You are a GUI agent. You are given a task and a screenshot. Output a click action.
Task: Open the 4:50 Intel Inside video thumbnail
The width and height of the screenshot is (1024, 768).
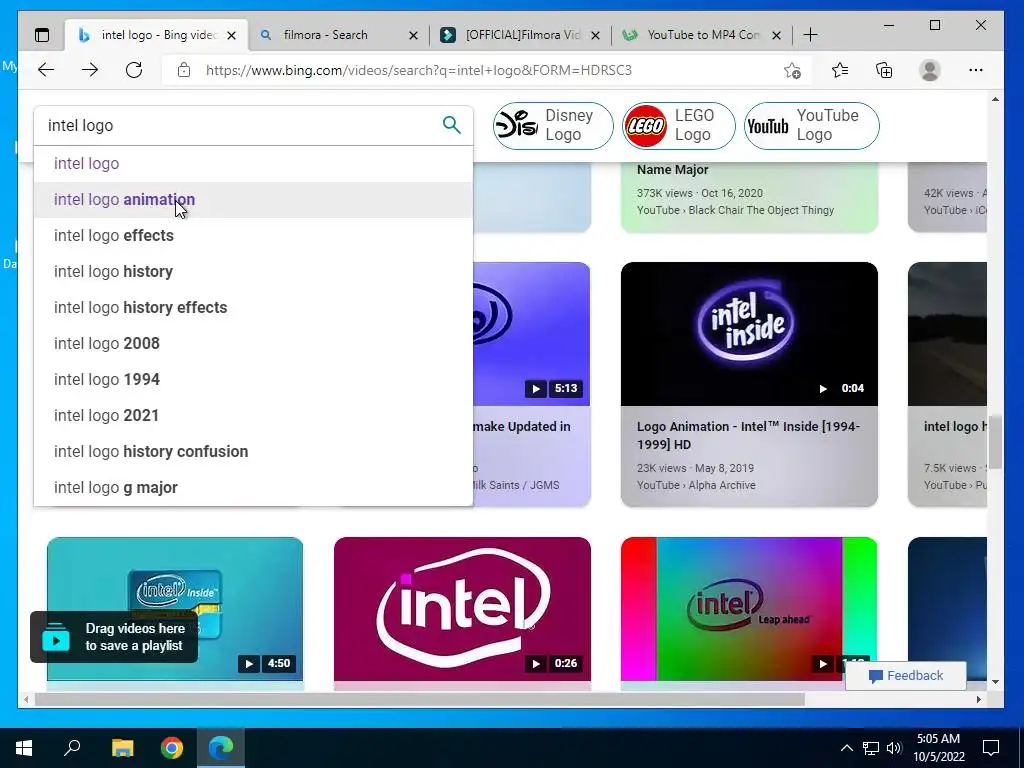coord(175,609)
